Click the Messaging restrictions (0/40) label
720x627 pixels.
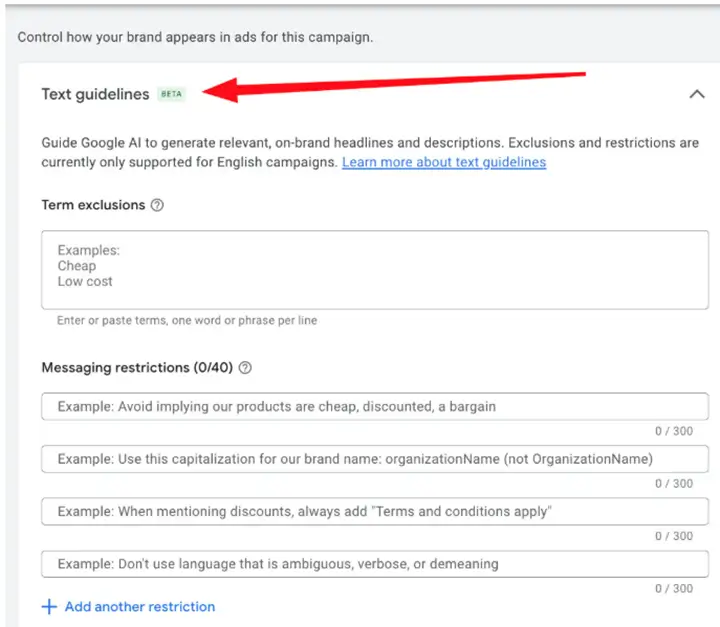(x=137, y=367)
